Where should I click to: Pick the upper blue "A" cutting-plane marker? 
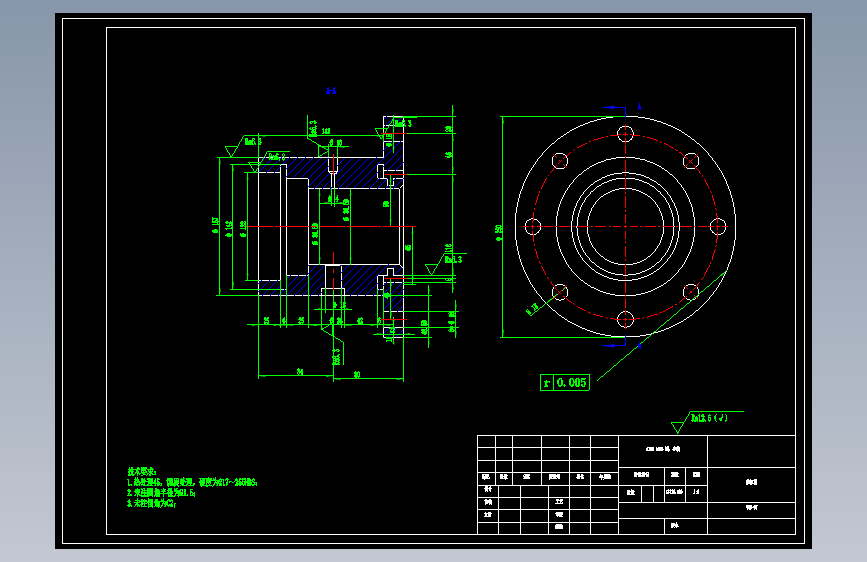(639, 107)
